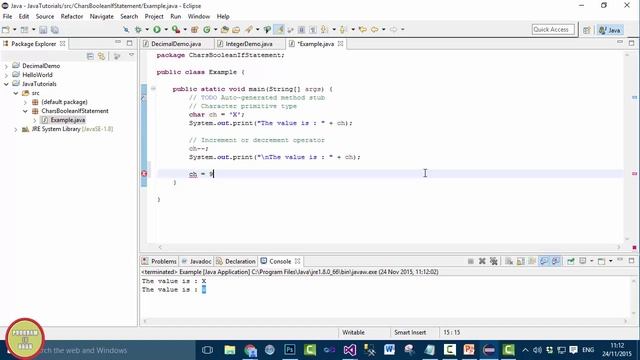Click the Open Perspective icon

[587, 30]
